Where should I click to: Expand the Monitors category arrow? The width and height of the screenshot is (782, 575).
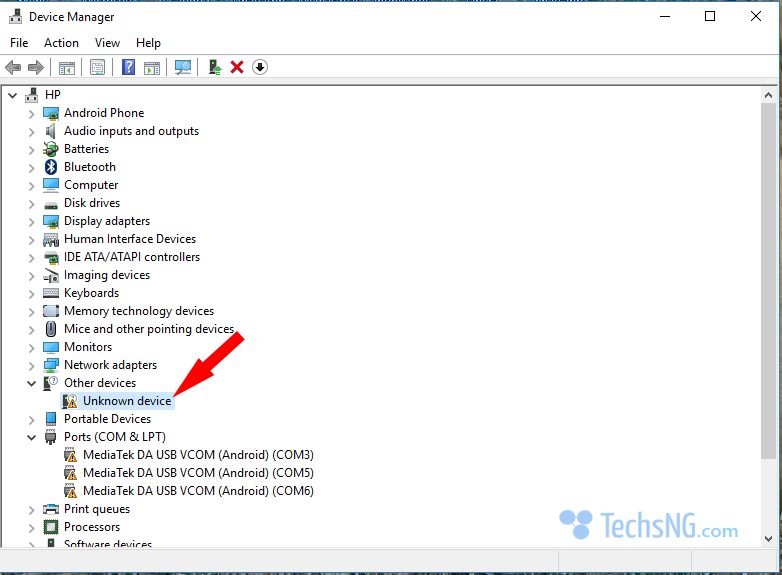(x=31, y=348)
